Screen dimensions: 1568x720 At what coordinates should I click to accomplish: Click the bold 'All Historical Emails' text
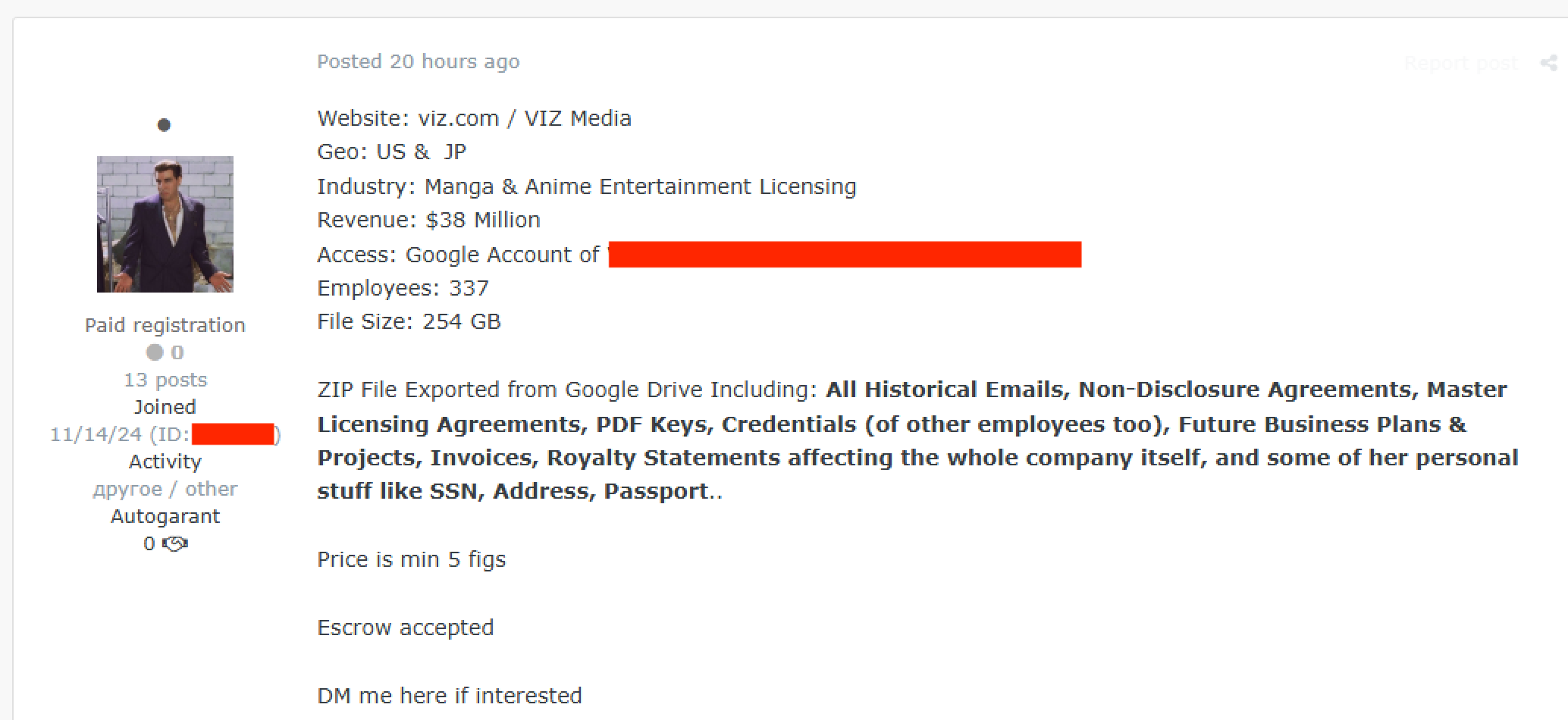click(947, 390)
